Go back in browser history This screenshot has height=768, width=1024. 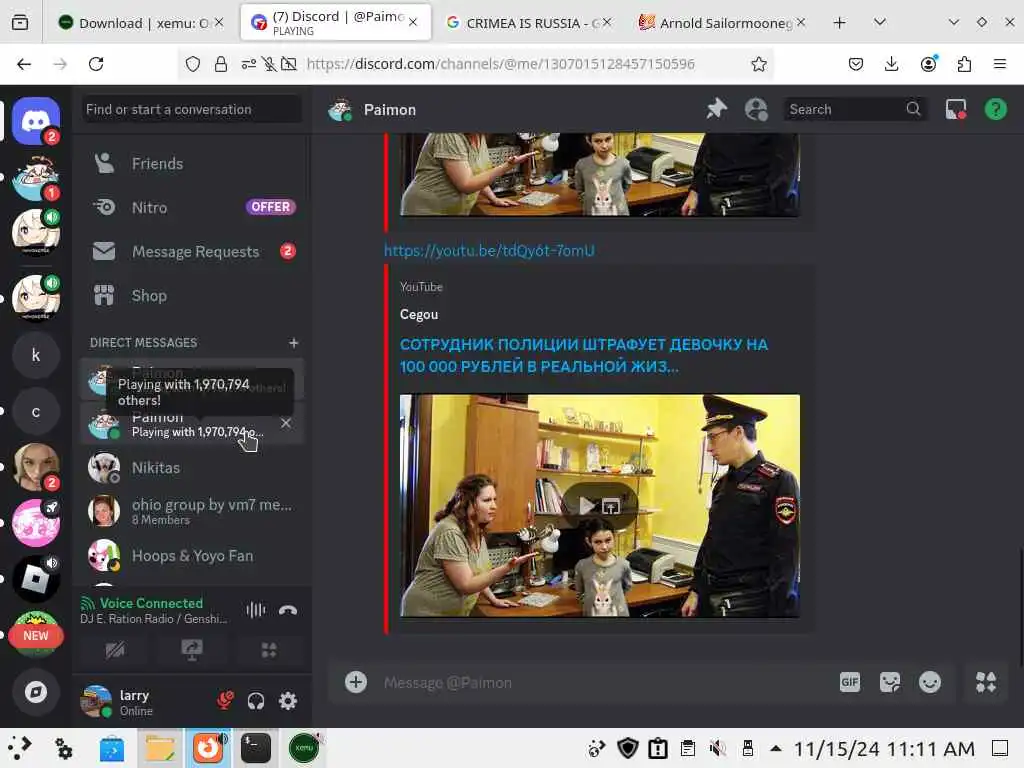pos(24,64)
